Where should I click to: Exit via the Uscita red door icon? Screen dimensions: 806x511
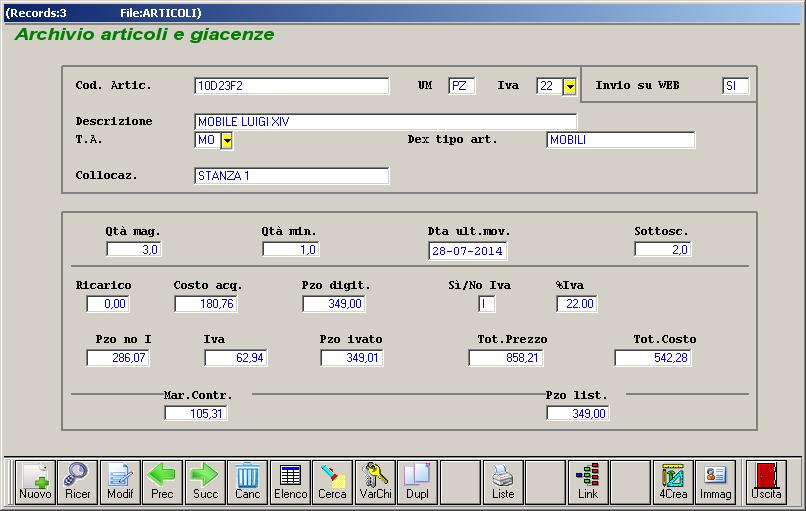tap(766, 482)
